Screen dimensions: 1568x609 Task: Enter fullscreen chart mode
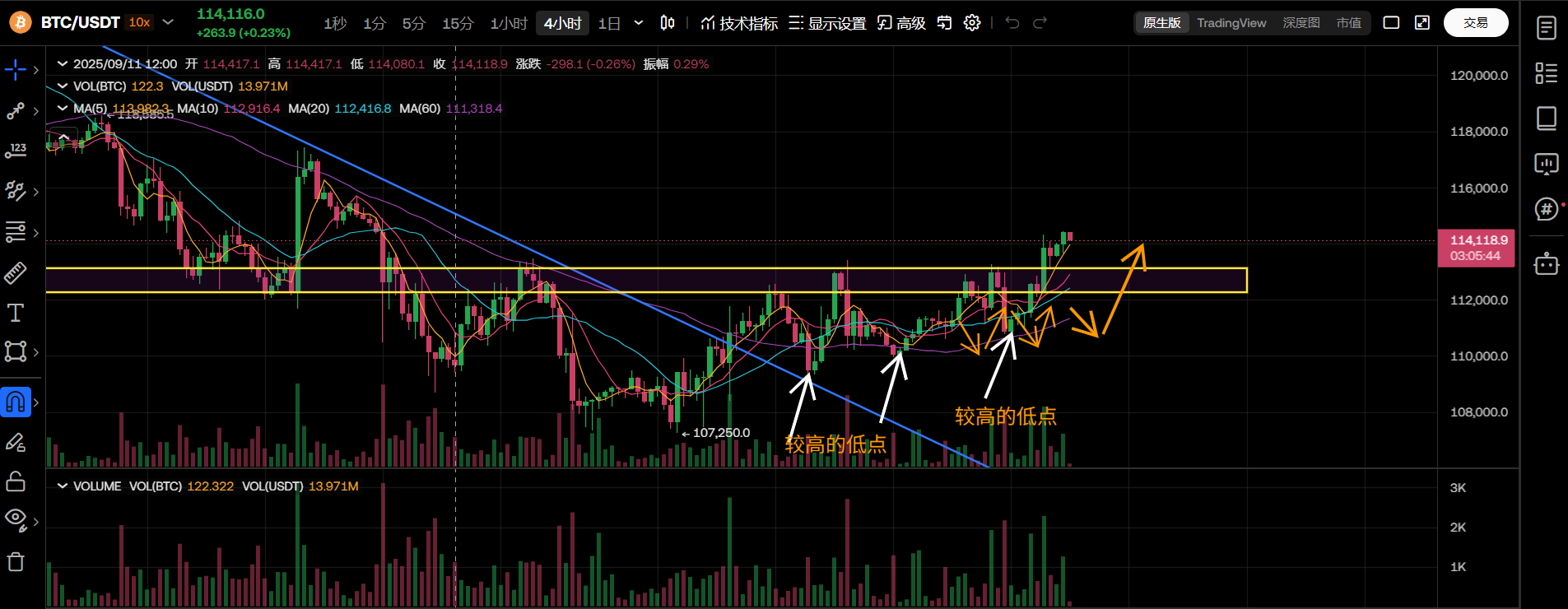tap(1422, 23)
